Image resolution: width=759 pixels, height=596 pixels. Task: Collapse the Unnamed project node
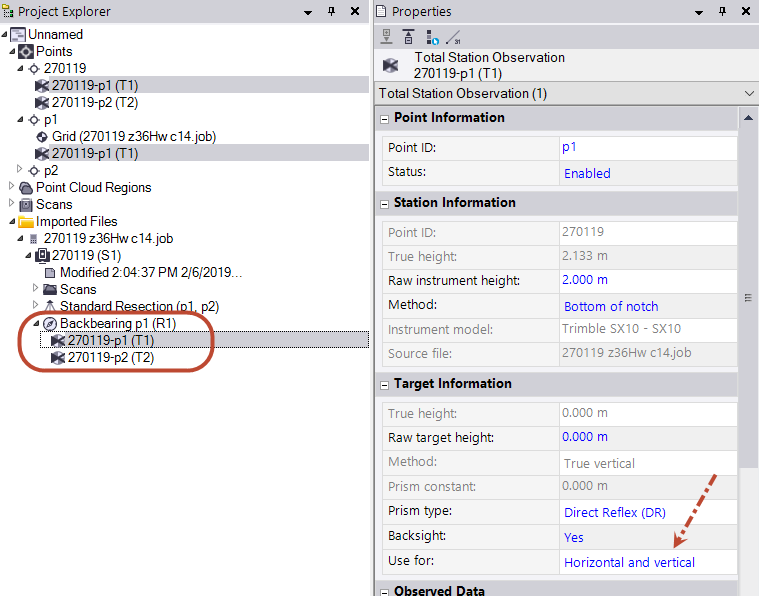pos(4,34)
